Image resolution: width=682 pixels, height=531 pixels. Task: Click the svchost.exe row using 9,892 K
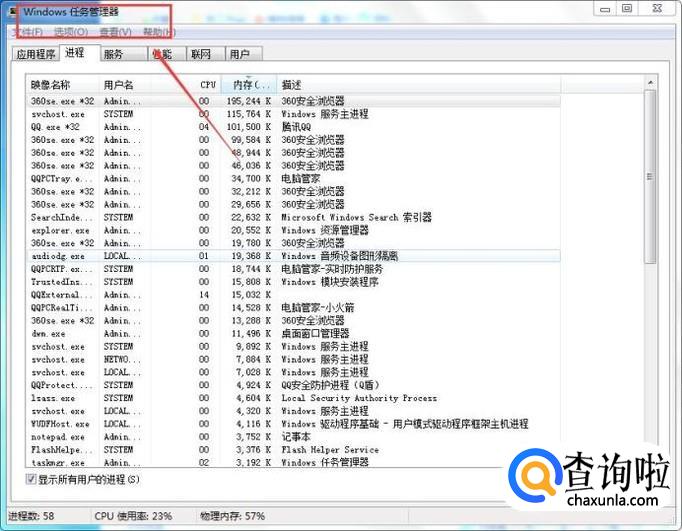point(294,346)
